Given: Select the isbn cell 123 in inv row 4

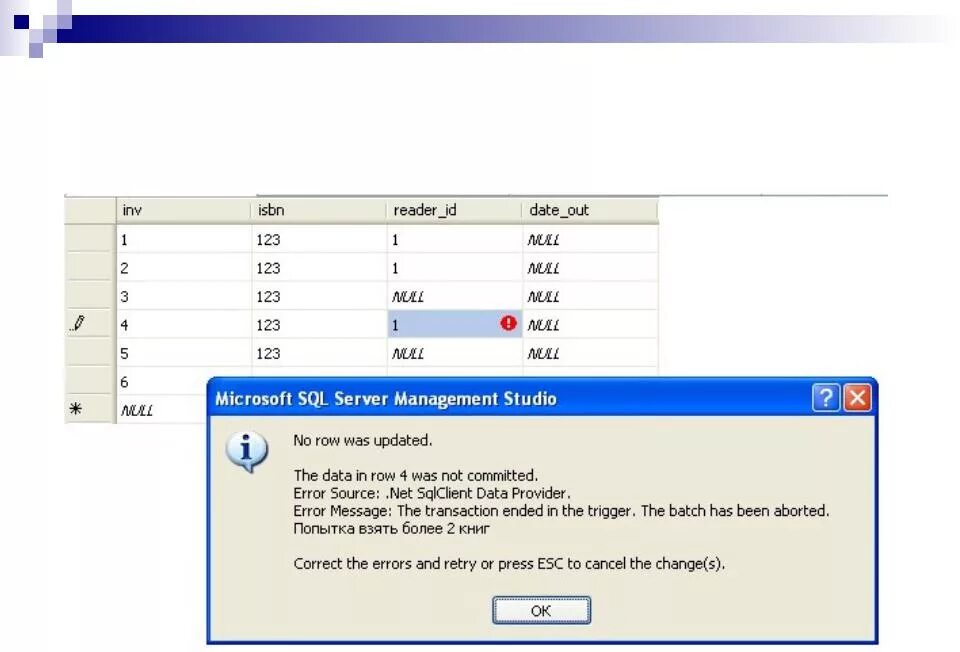Looking at the screenshot, I should (x=319, y=324).
